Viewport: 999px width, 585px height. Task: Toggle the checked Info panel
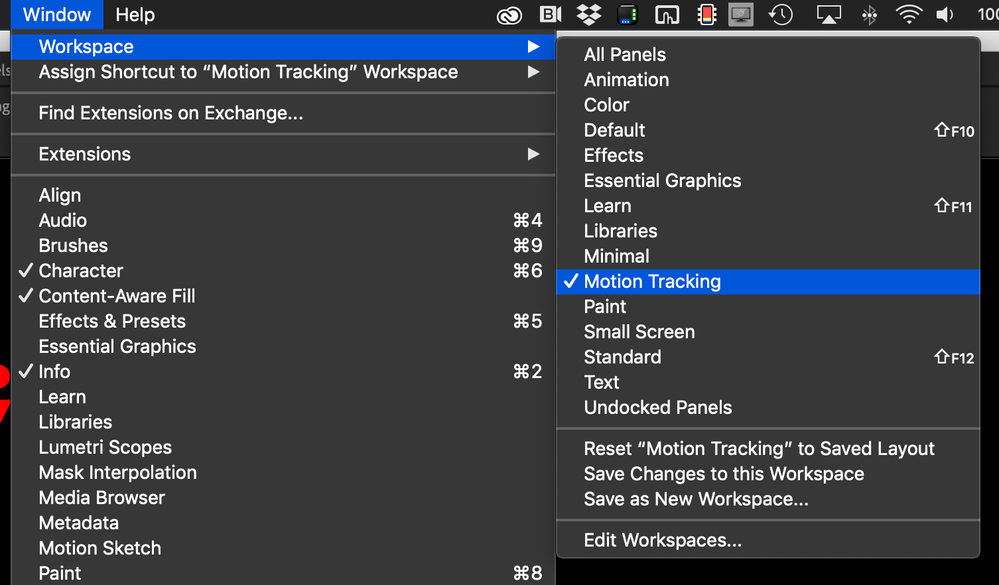pyautogui.click(x=55, y=372)
